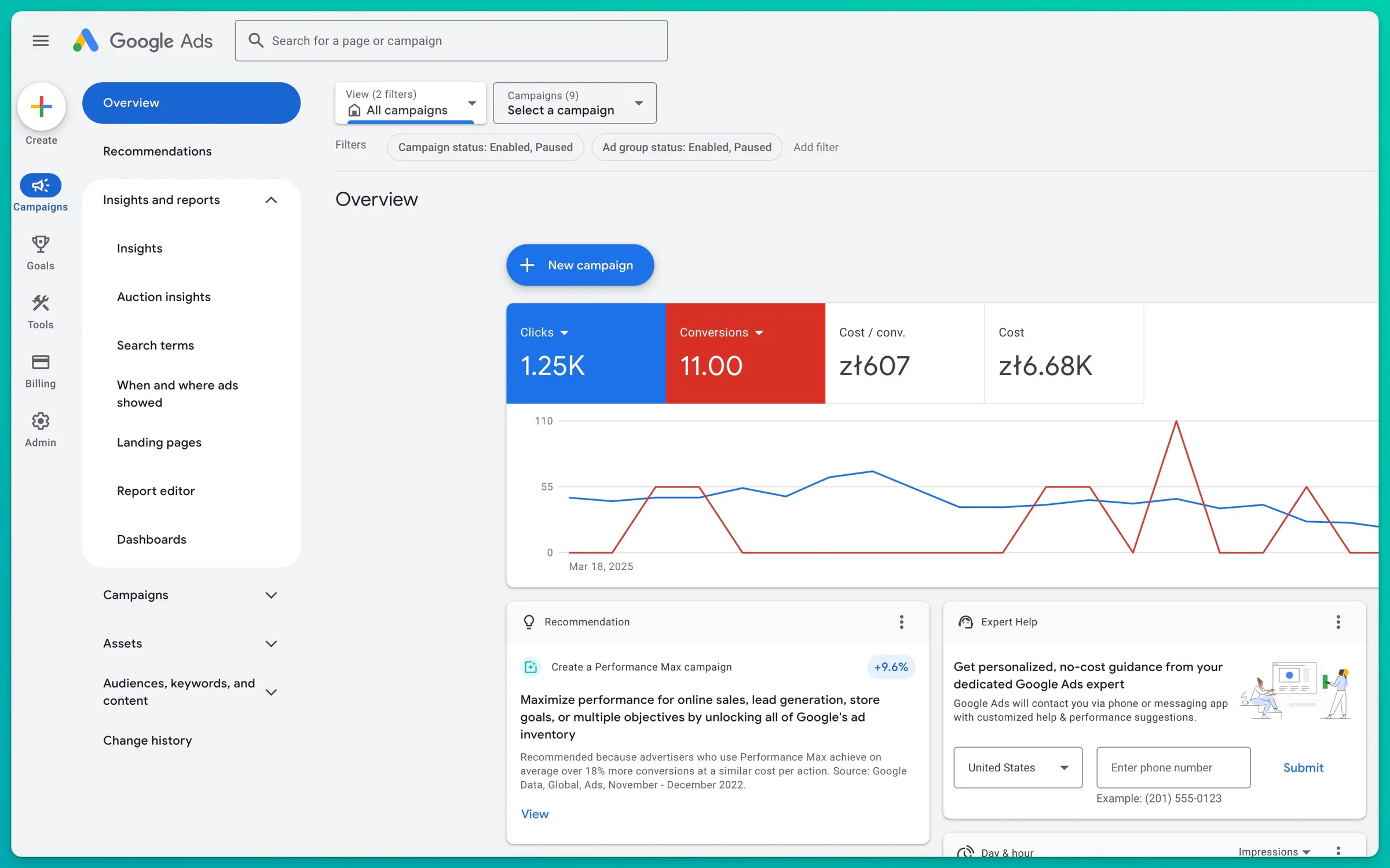Click the plus icon in New campaign button

pyautogui.click(x=527, y=265)
